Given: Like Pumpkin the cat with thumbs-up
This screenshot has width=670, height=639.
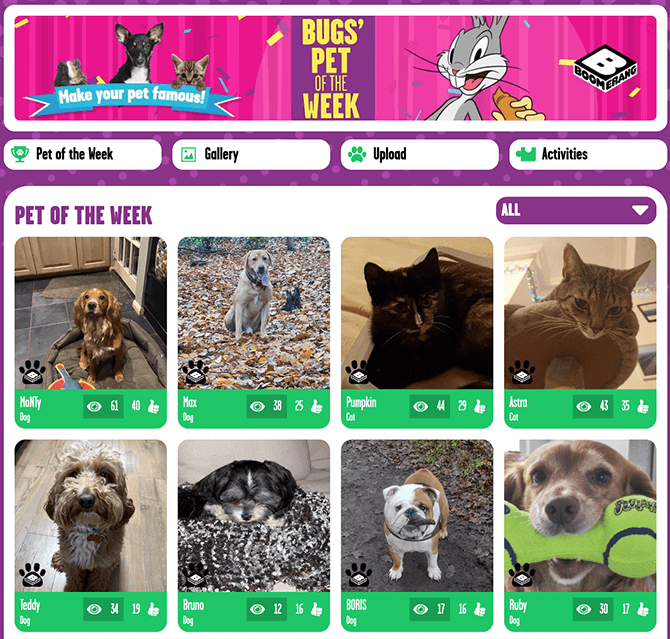Looking at the screenshot, I should coord(480,406).
